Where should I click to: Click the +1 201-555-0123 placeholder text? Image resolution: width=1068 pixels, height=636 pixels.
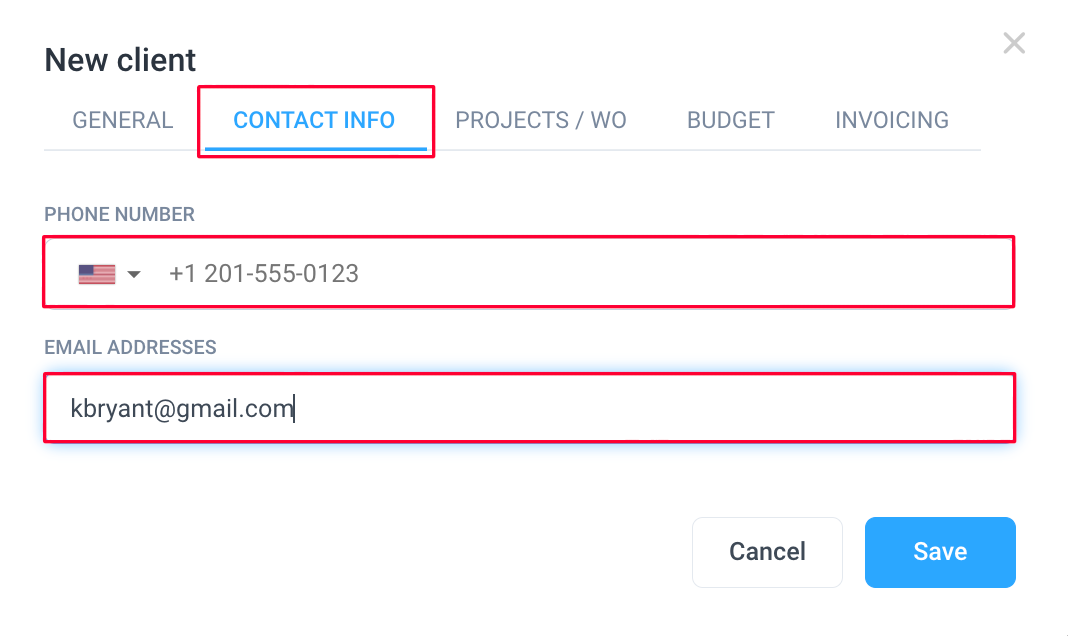click(x=264, y=274)
